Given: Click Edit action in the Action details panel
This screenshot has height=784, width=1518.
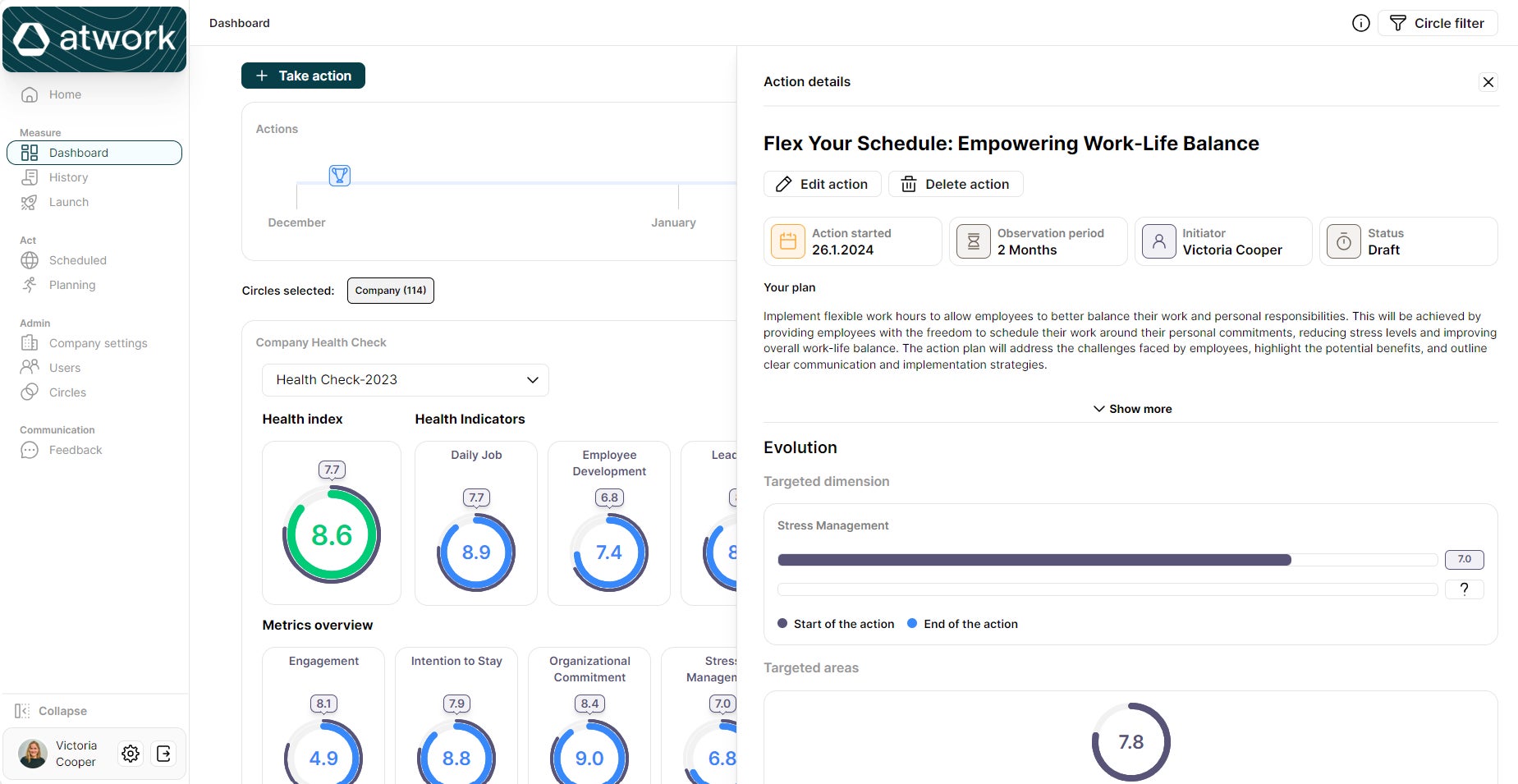Looking at the screenshot, I should (x=822, y=184).
